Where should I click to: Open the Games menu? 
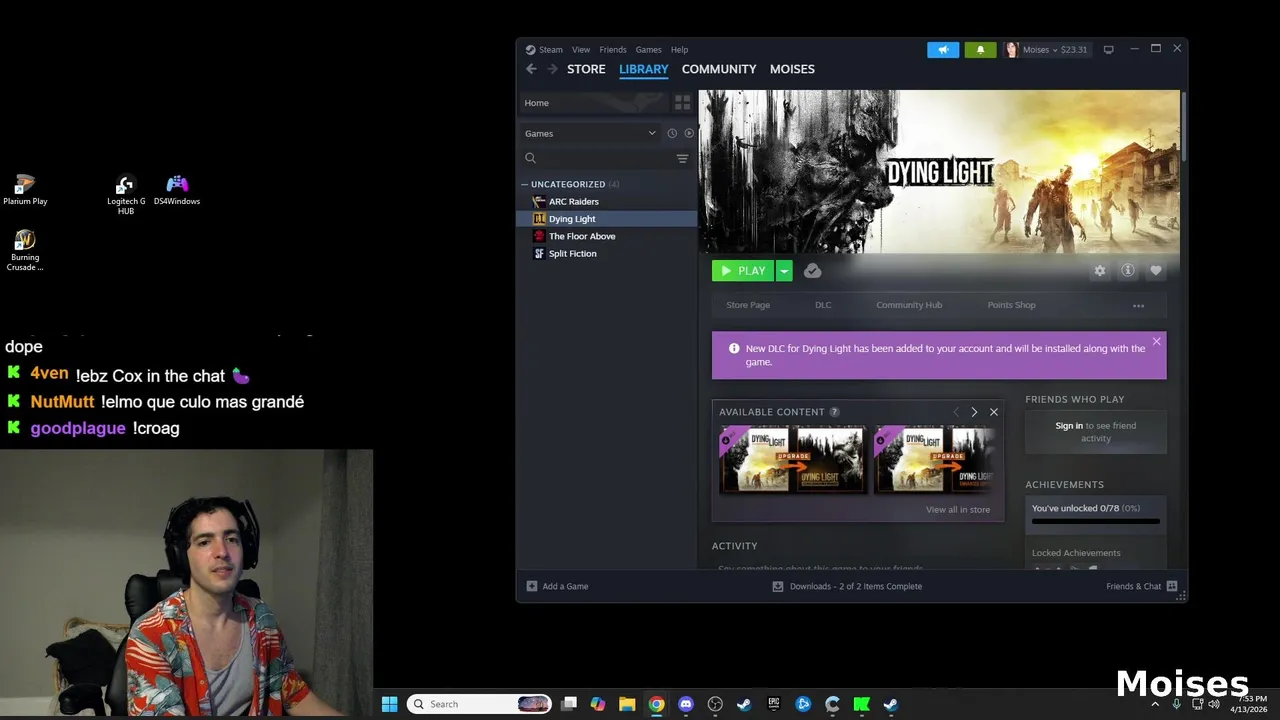click(648, 49)
